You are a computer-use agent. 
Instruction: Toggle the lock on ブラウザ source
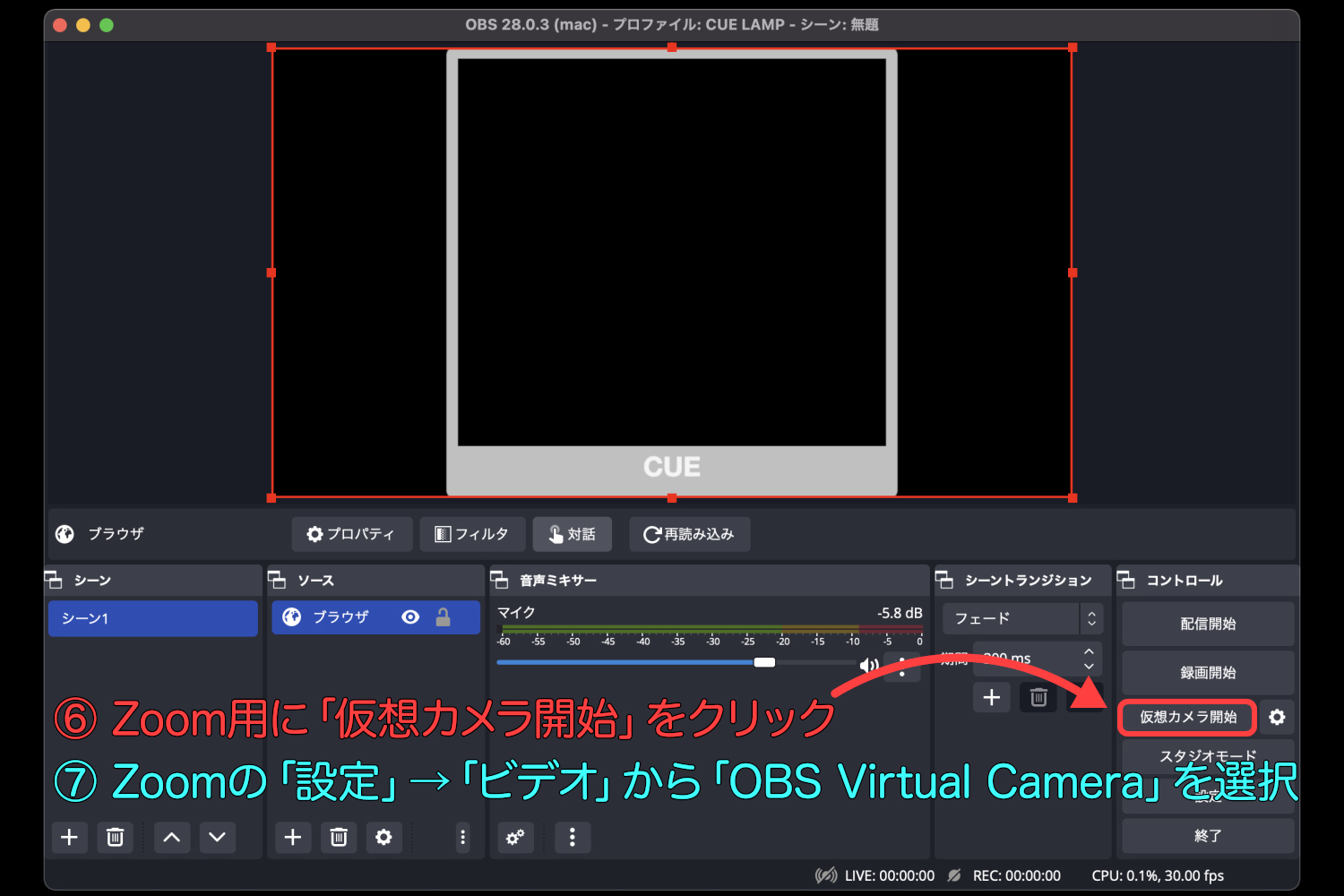point(443,617)
